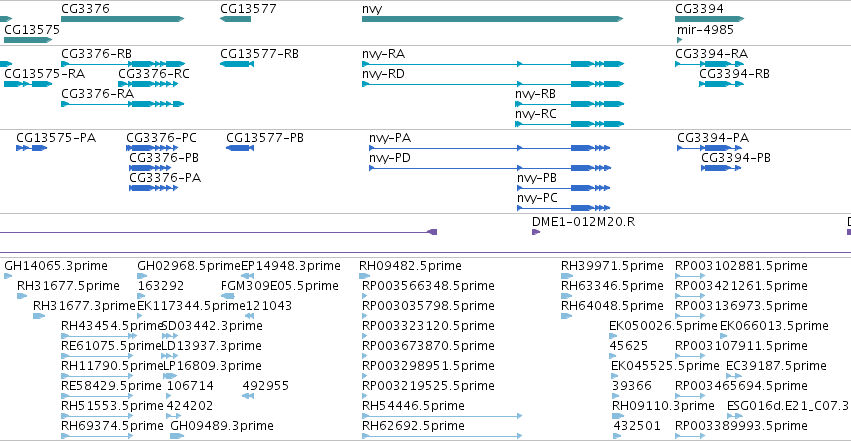The image size is (851, 441).
Task: Select the nvy gene bar
Action: click(x=492, y=19)
